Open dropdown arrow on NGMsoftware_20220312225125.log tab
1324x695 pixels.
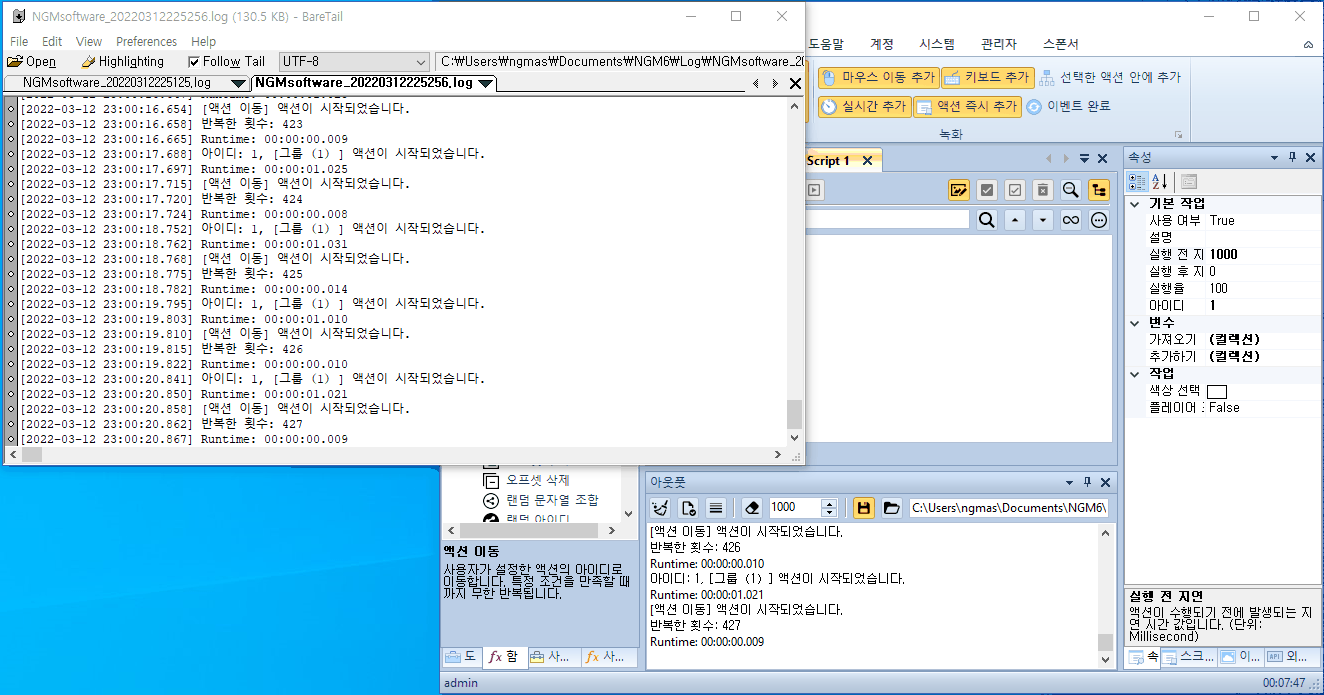click(238, 83)
